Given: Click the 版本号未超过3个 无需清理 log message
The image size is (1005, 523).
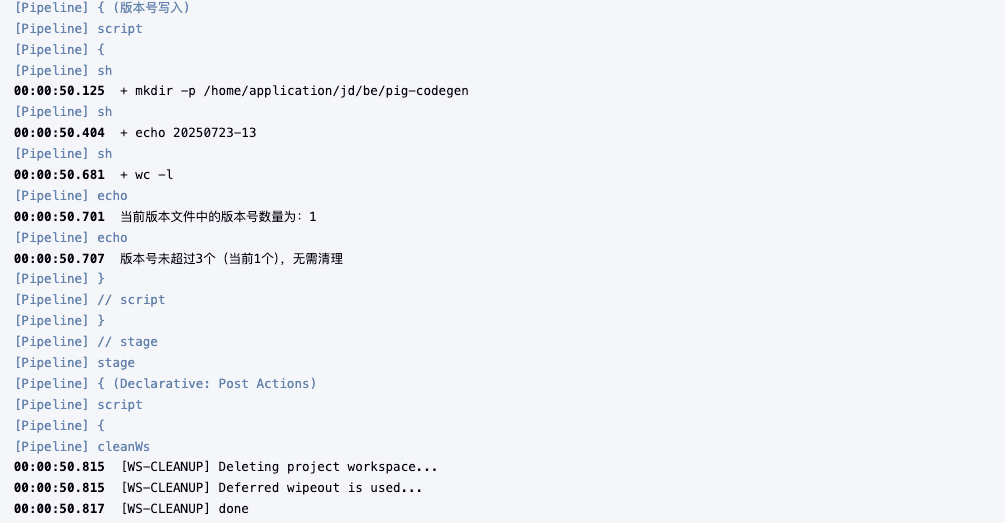Looking at the screenshot, I should [231, 259].
